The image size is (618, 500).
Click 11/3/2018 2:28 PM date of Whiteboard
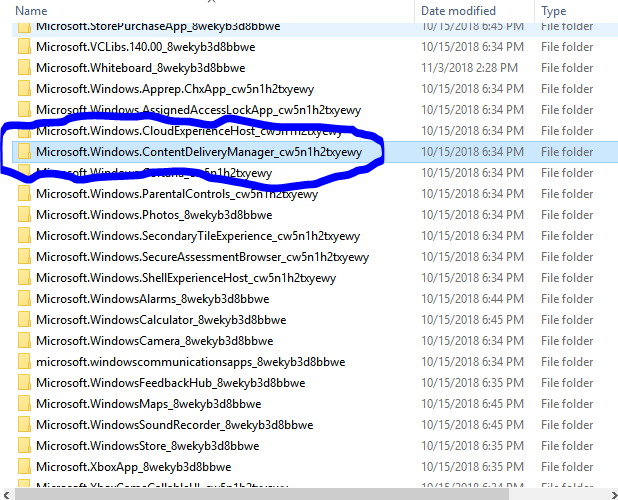point(469,68)
